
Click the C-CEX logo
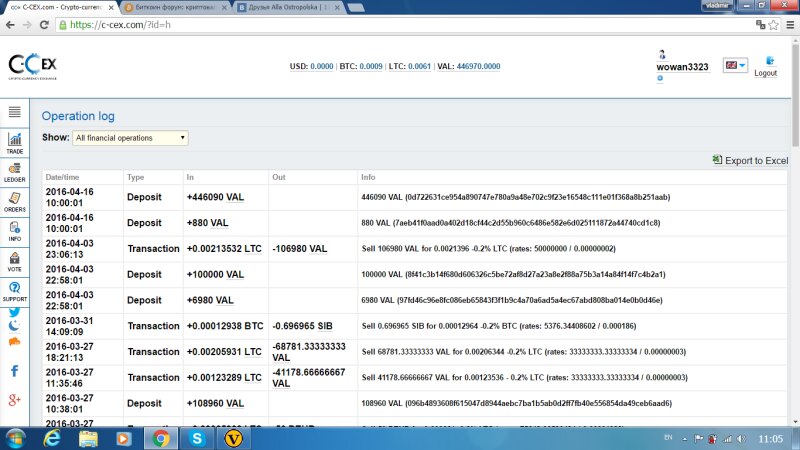pos(31,65)
